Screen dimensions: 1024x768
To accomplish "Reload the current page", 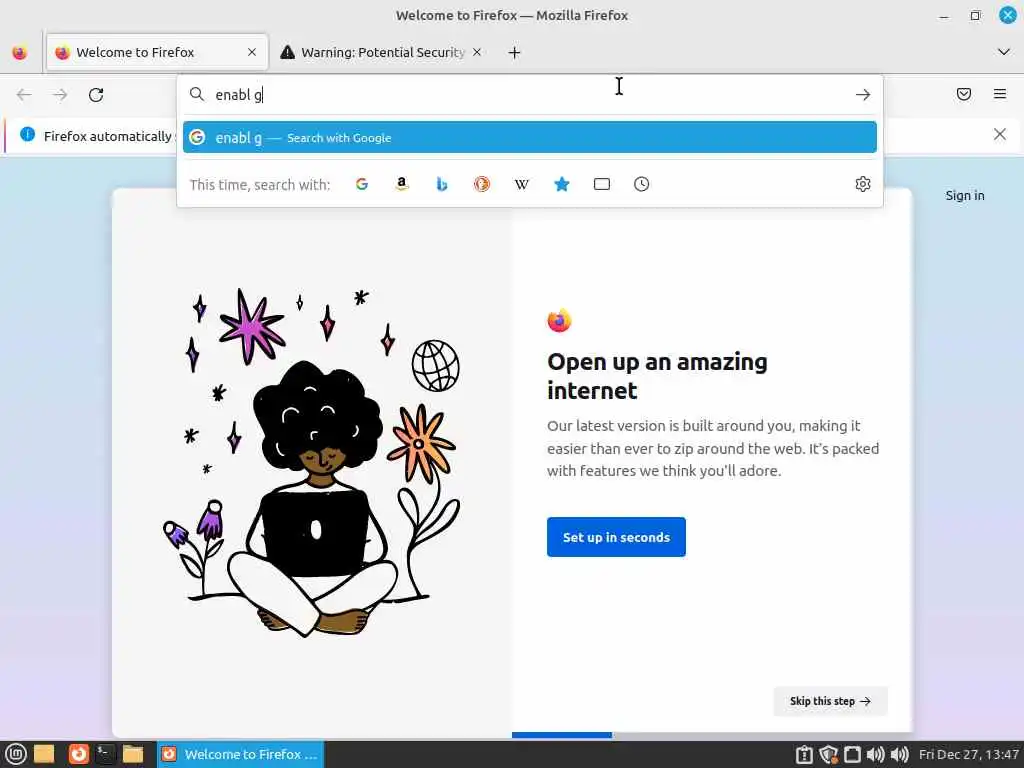I will click(96, 95).
